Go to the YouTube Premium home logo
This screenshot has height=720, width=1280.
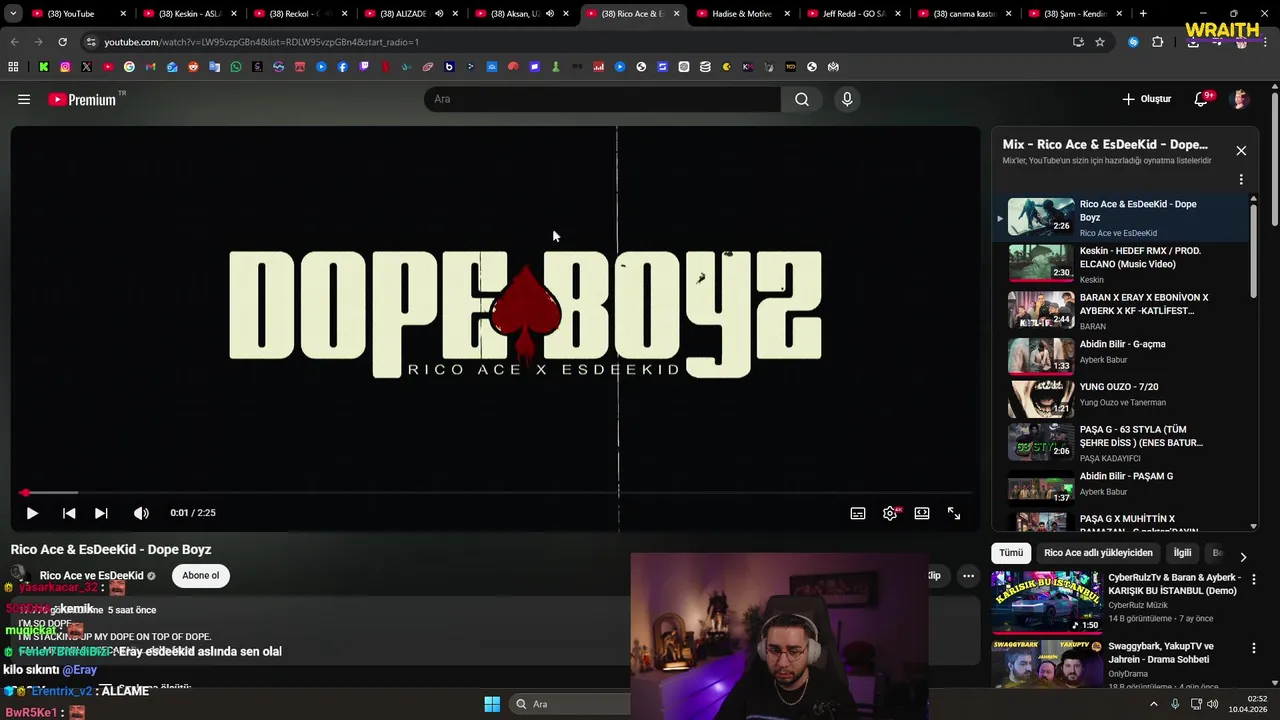(82, 99)
